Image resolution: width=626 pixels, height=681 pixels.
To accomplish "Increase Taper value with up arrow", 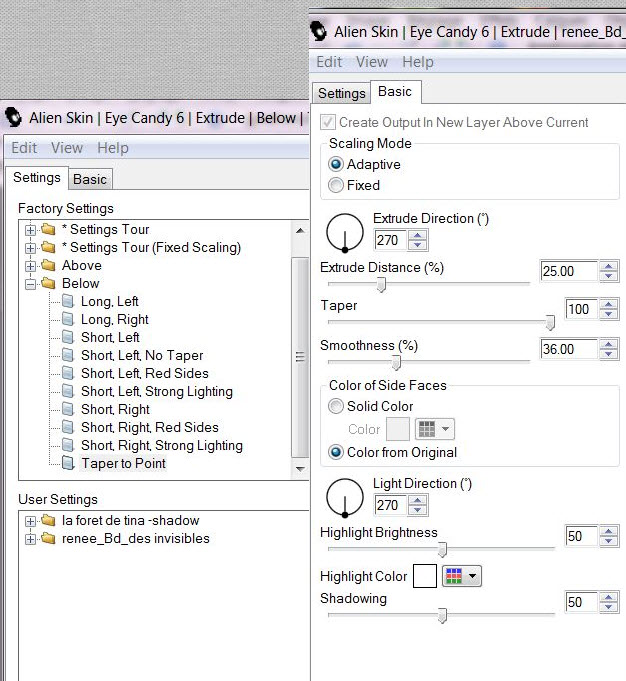I will [x=609, y=304].
